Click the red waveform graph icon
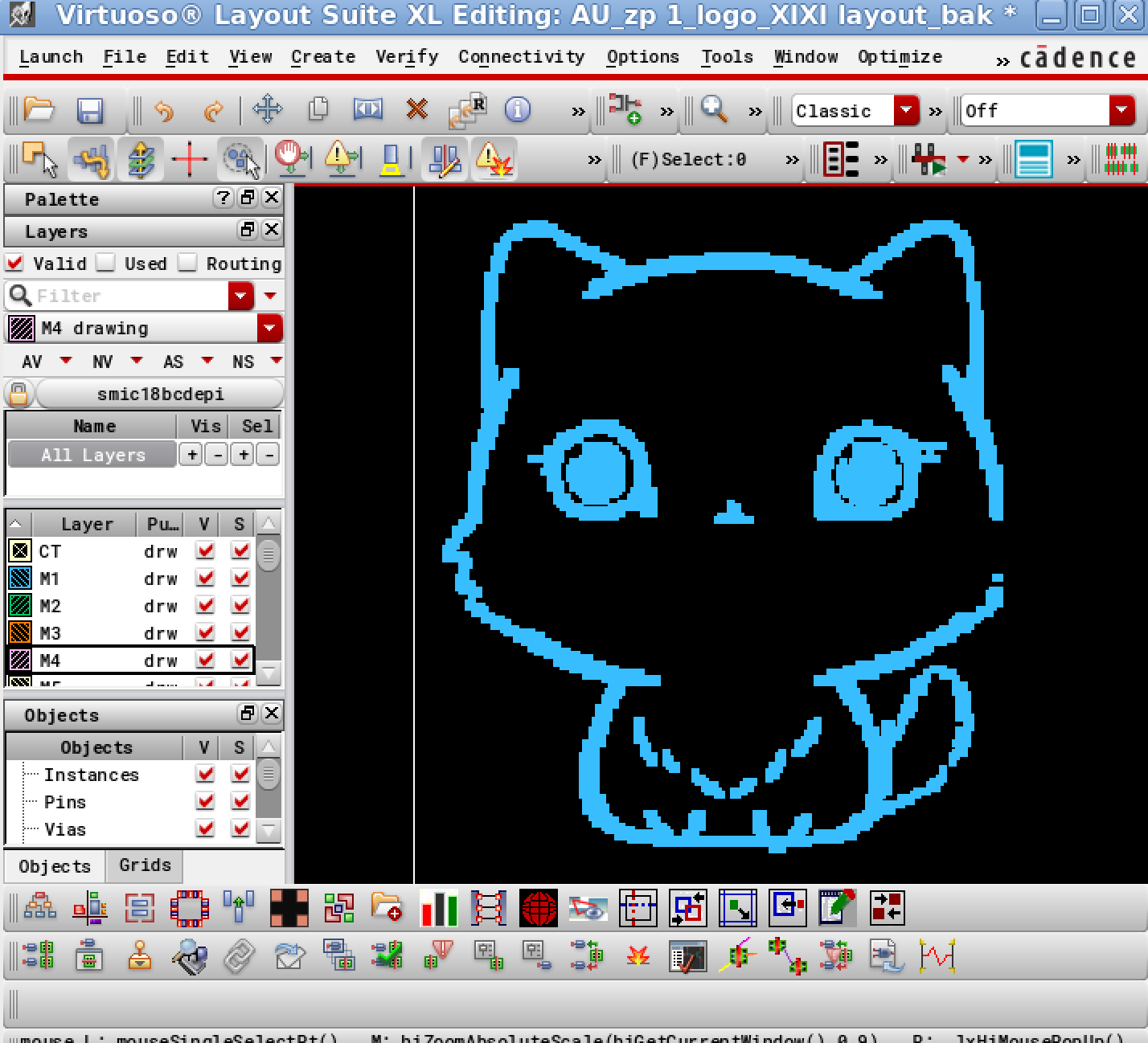1148x1043 pixels. pyautogui.click(x=937, y=957)
